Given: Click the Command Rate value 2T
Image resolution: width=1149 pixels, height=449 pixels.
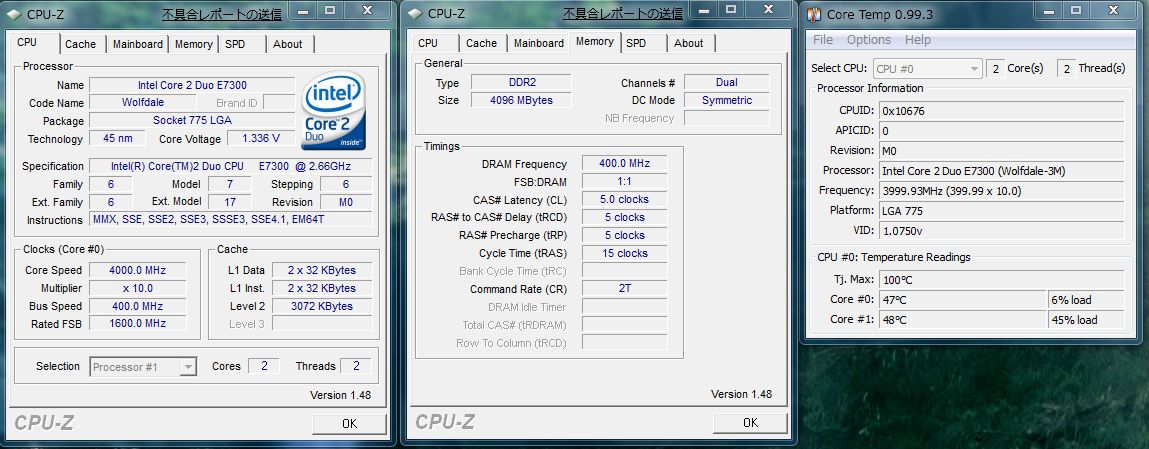Looking at the screenshot, I should (624, 289).
